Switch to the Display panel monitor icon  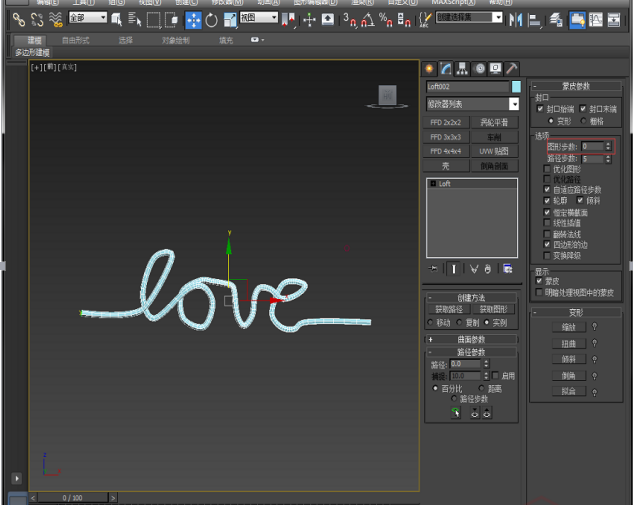click(495, 69)
